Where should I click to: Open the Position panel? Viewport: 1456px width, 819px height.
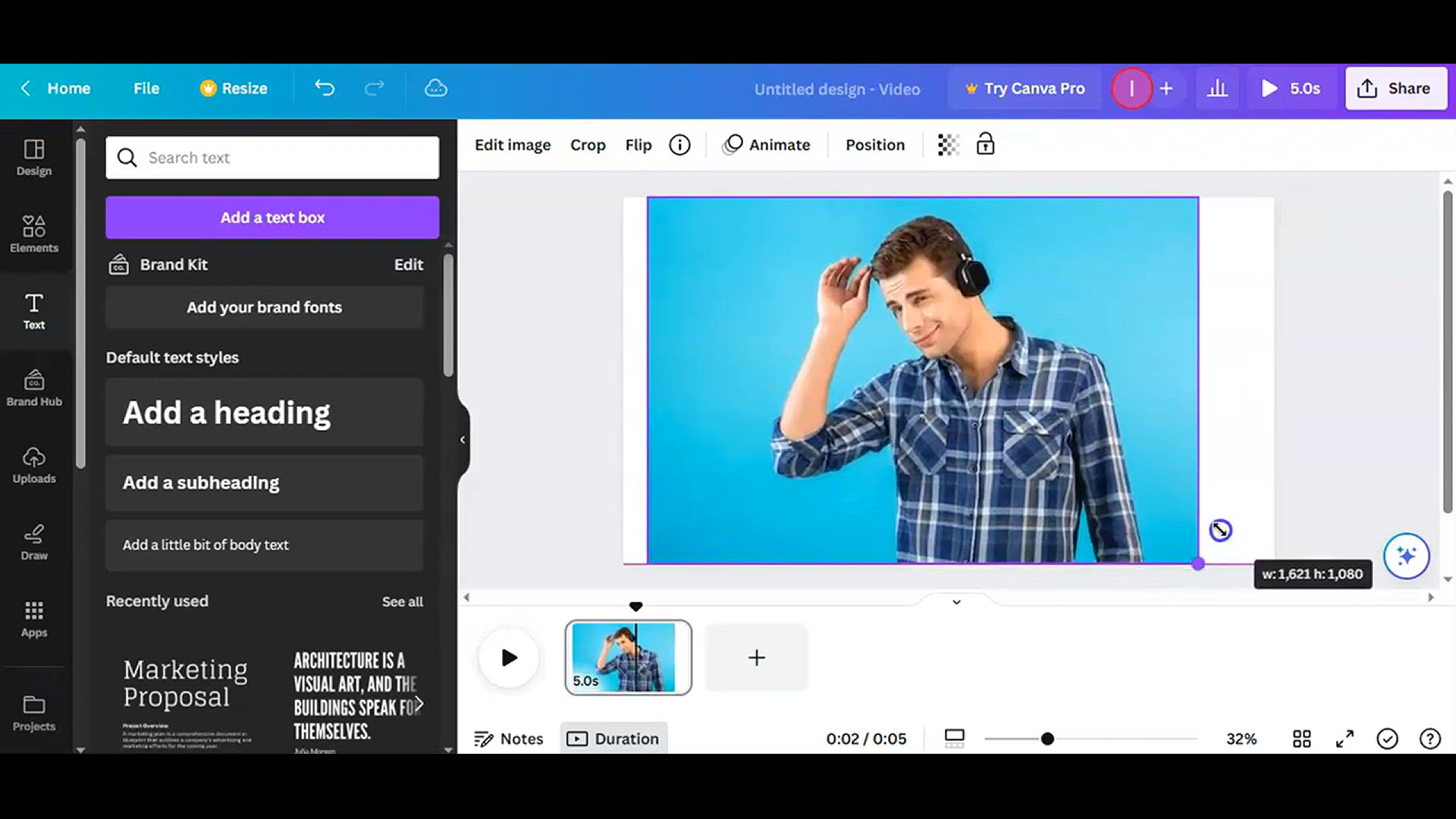[875, 145]
